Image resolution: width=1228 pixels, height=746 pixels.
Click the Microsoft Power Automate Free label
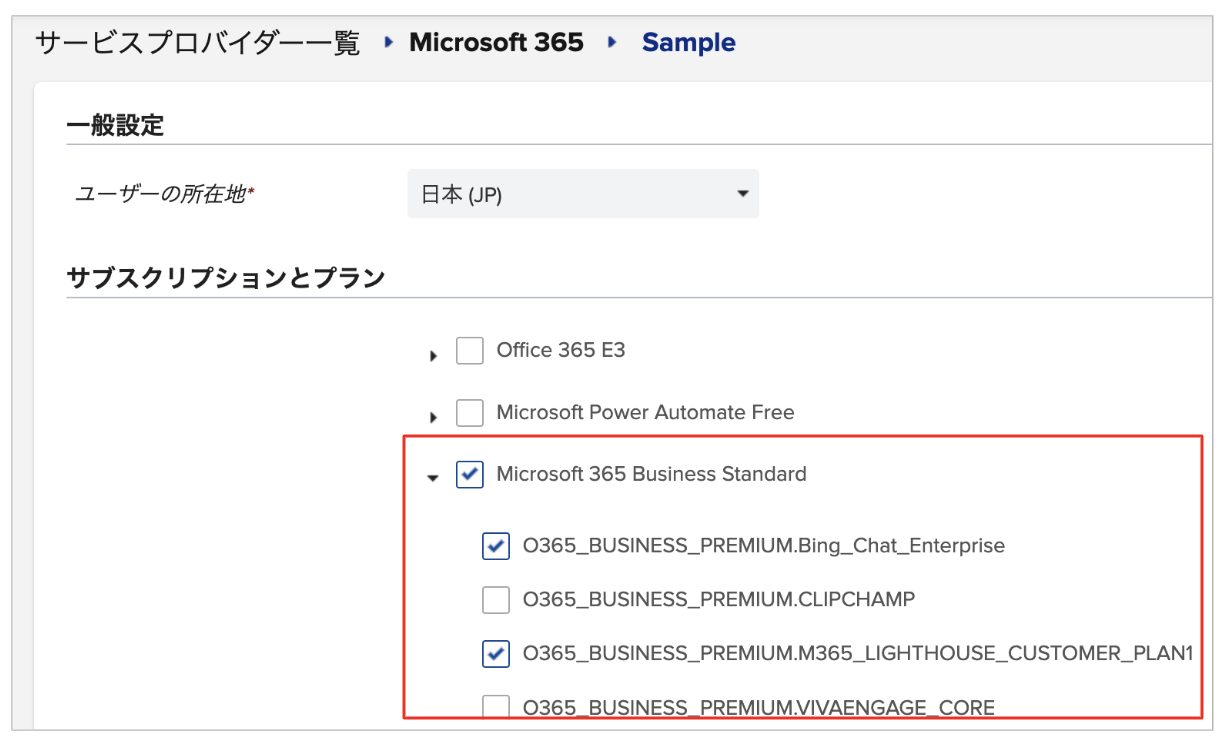click(645, 412)
